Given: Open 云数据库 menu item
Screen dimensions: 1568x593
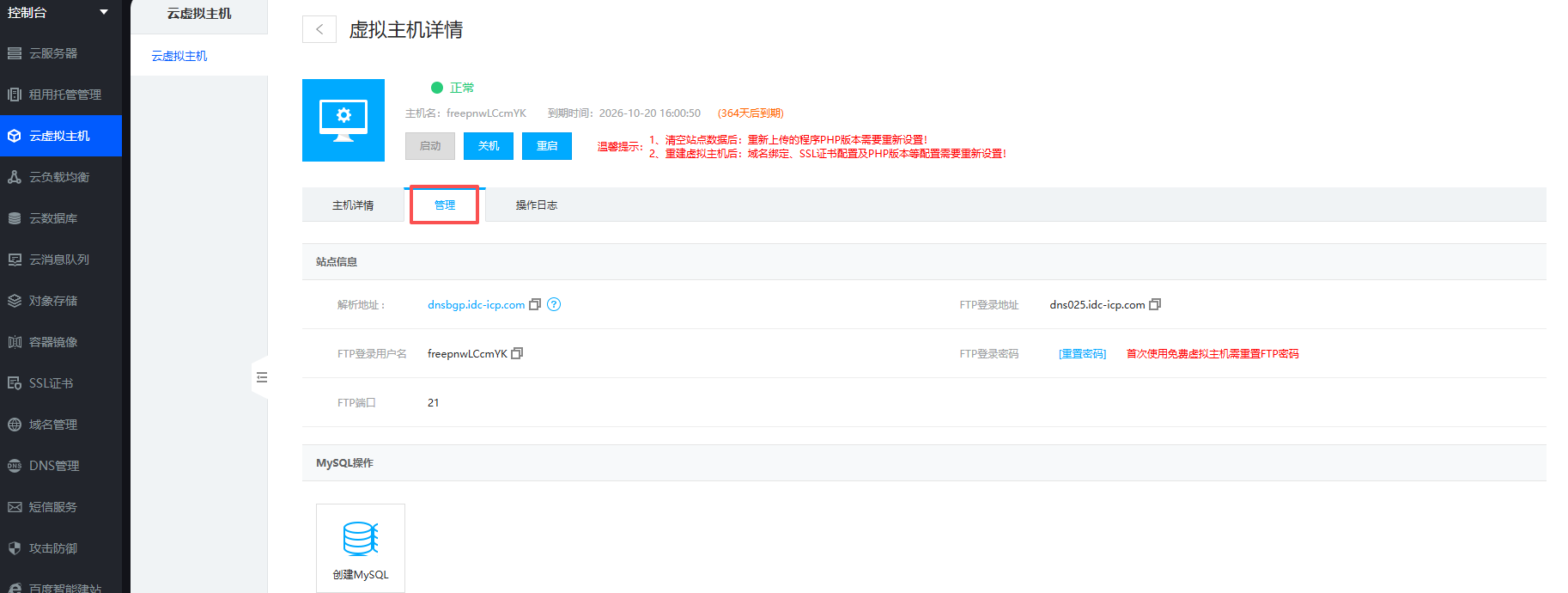Looking at the screenshot, I should click(61, 218).
